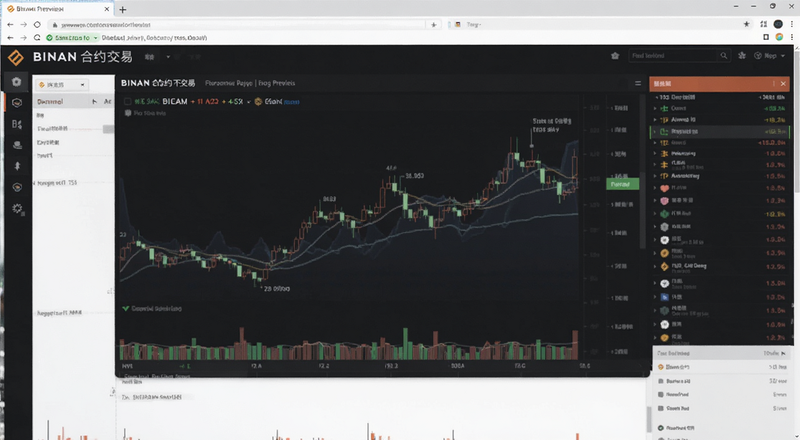Viewport: 800px width, 440px height.
Task: Click the 'Ac' label in the Denmol row
Action: coord(107,102)
